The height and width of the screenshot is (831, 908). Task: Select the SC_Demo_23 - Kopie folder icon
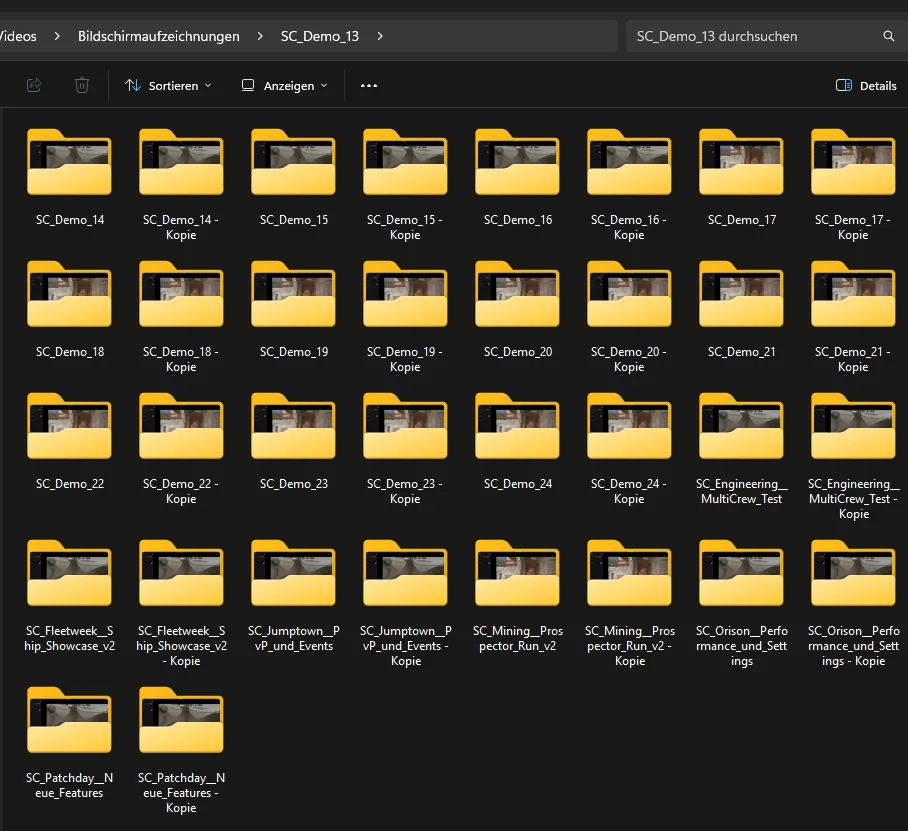coord(405,426)
